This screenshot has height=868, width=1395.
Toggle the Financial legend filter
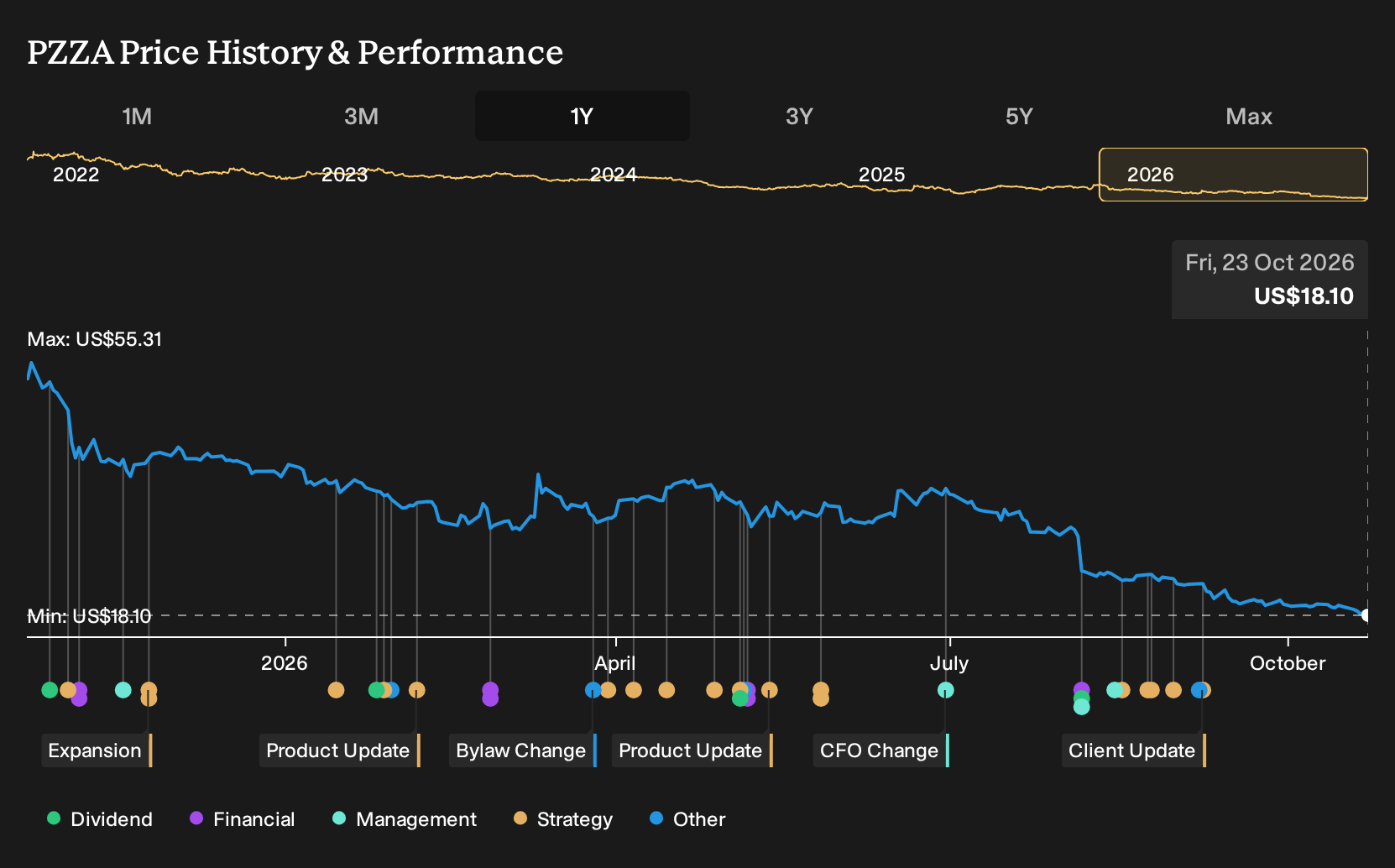click(x=243, y=819)
